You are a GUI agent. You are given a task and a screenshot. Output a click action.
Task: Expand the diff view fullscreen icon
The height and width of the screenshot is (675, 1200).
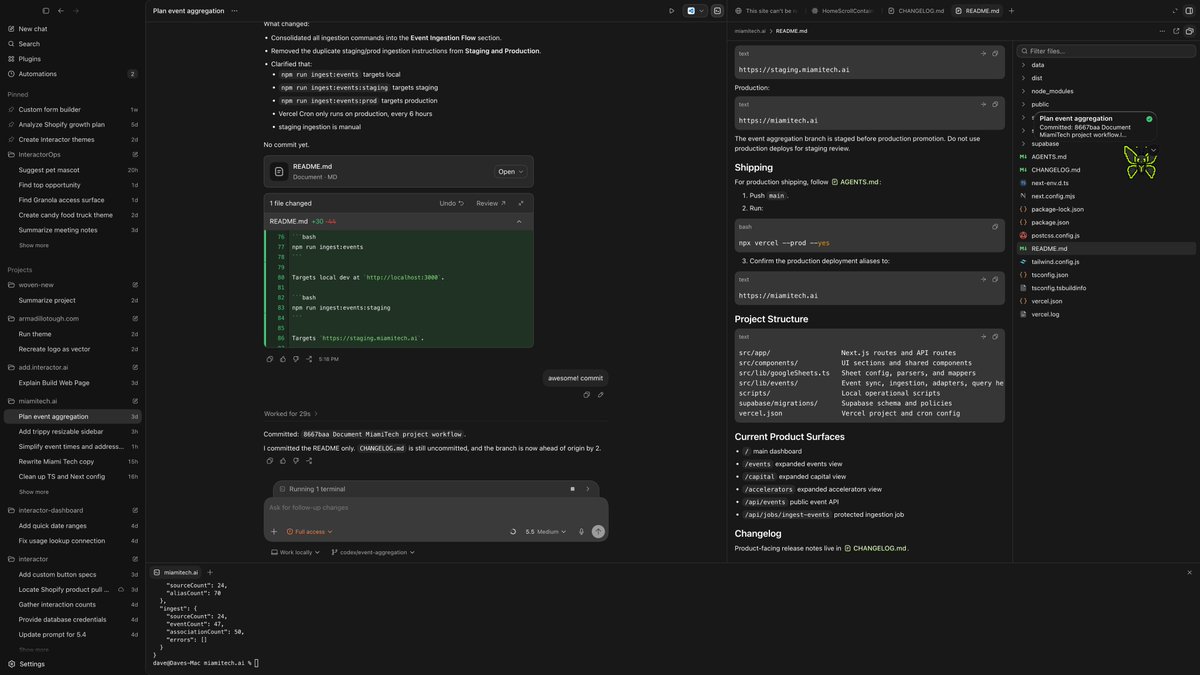tap(521, 203)
